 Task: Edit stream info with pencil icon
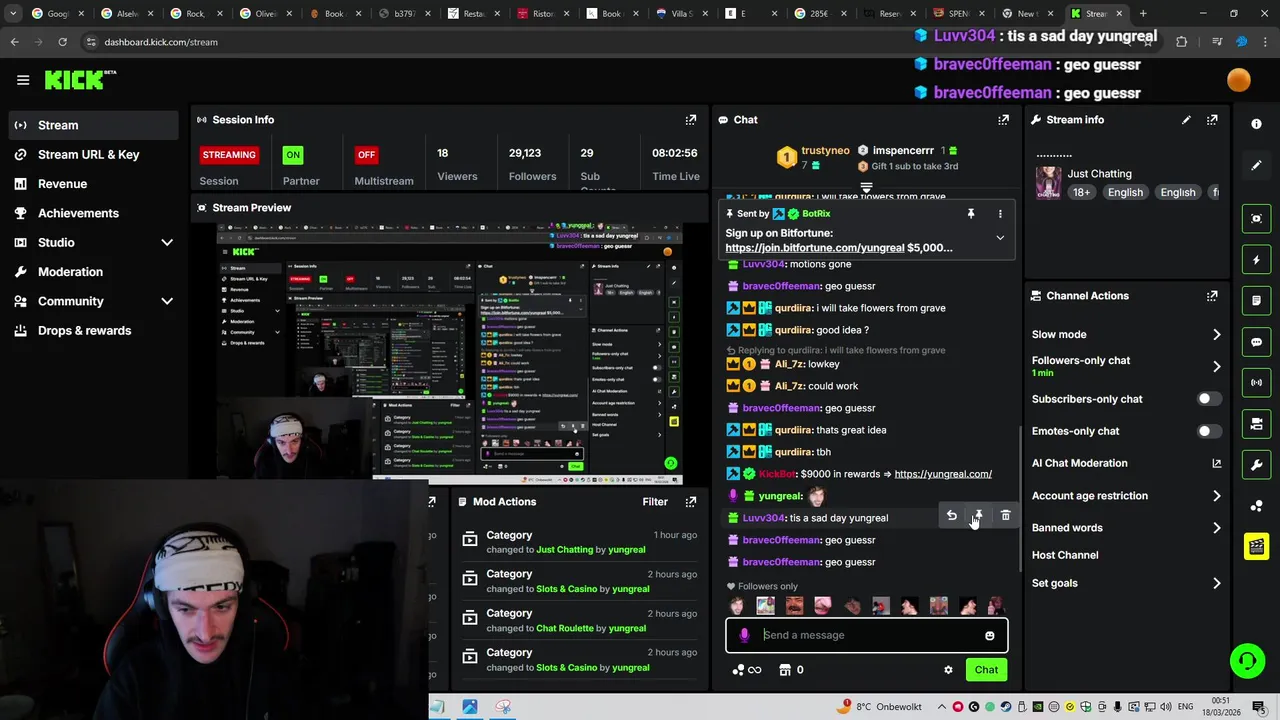[x=1186, y=120]
